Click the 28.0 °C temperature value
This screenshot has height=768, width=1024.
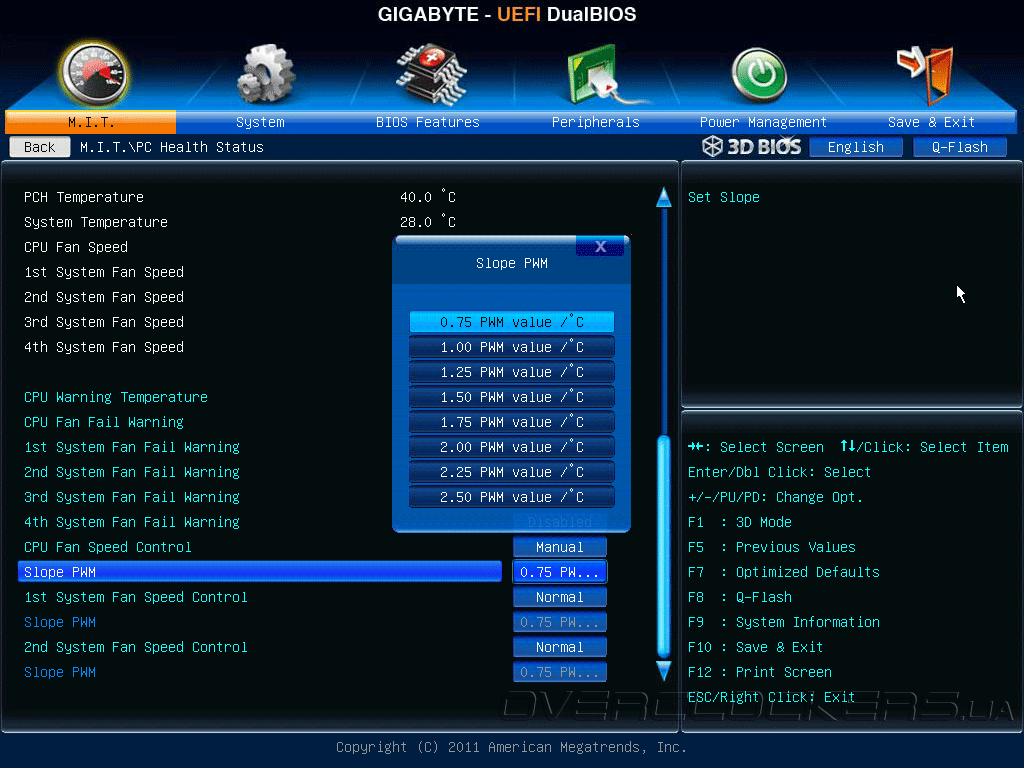point(428,221)
